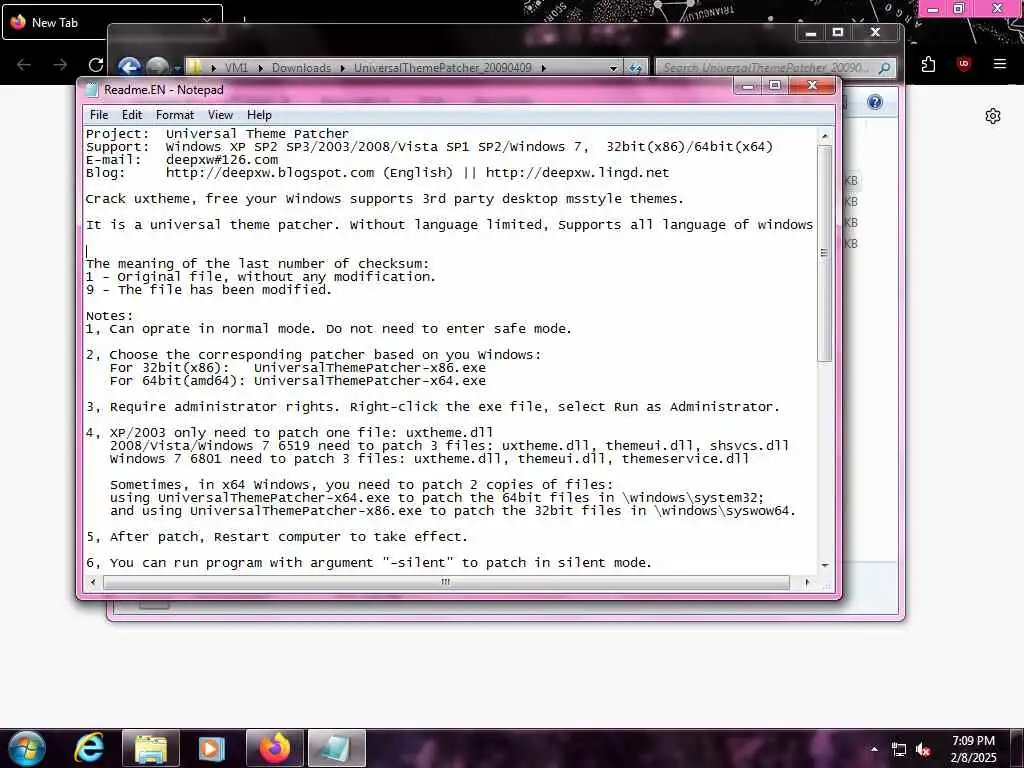1024x768 pixels.
Task: Click the line '5, After patch, Restart computer'
Action: pyautogui.click(x=277, y=537)
